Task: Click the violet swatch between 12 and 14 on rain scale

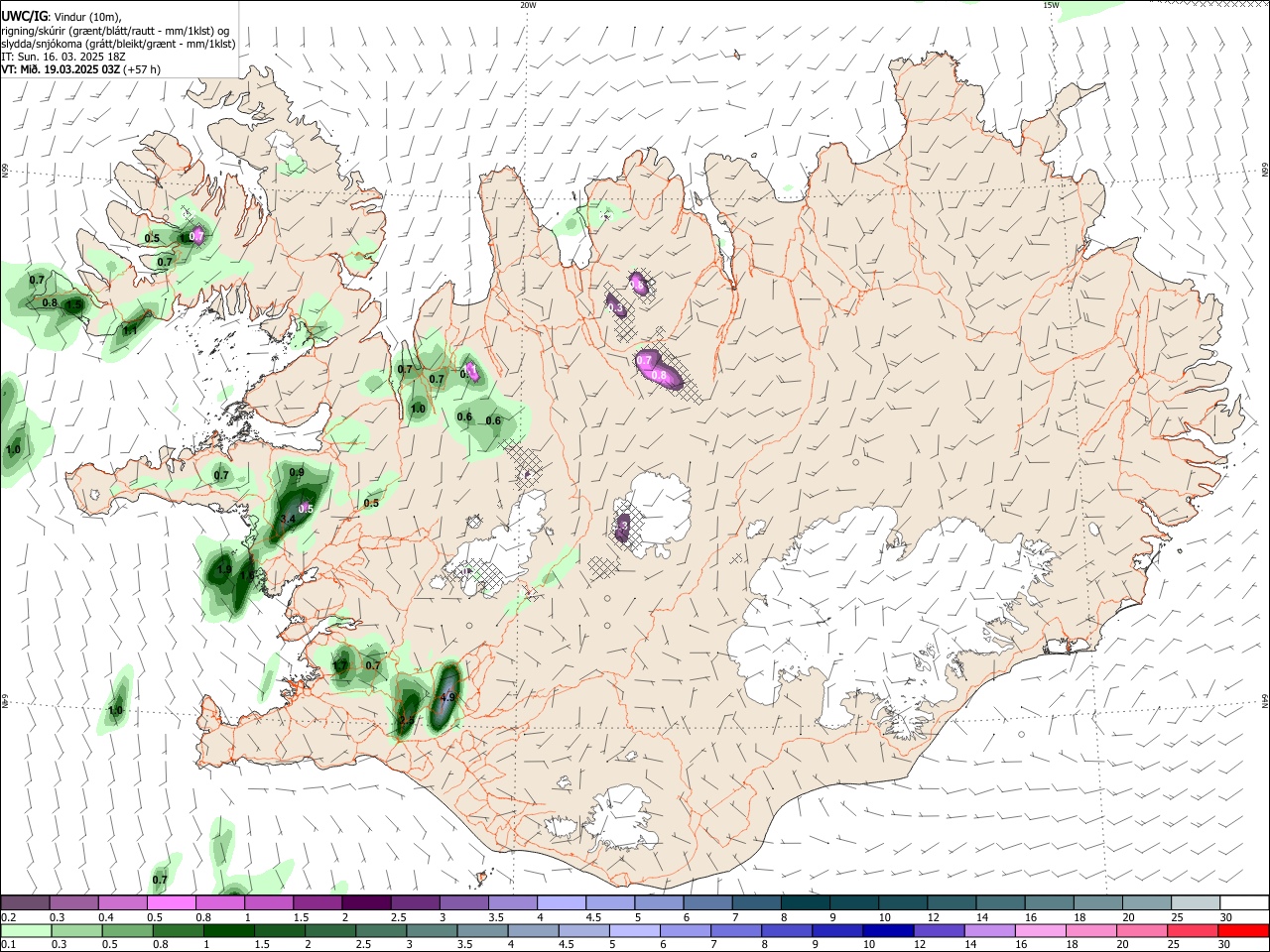Action: tap(938, 930)
